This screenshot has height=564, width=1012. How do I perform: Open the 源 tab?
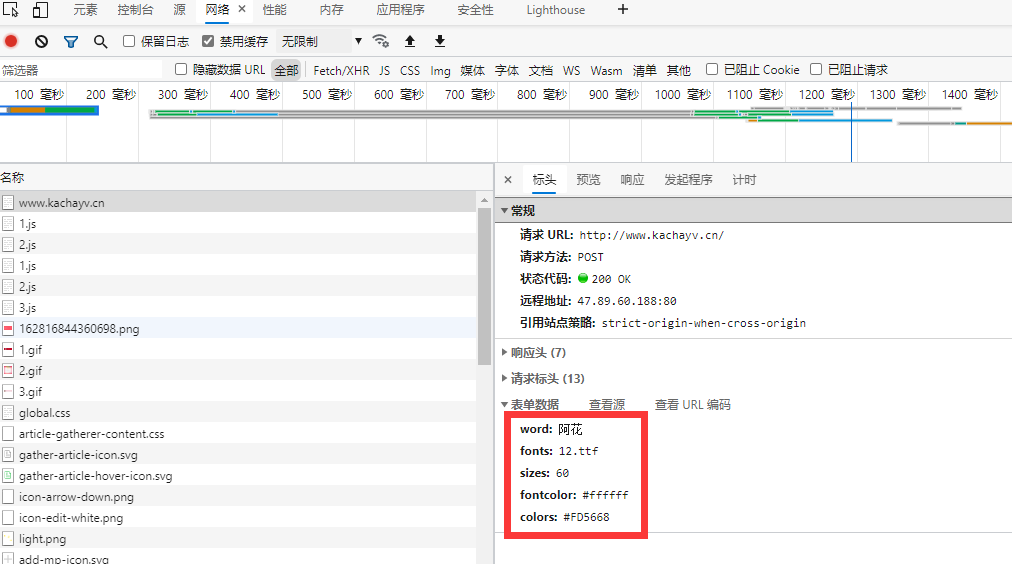tap(179, 10)
